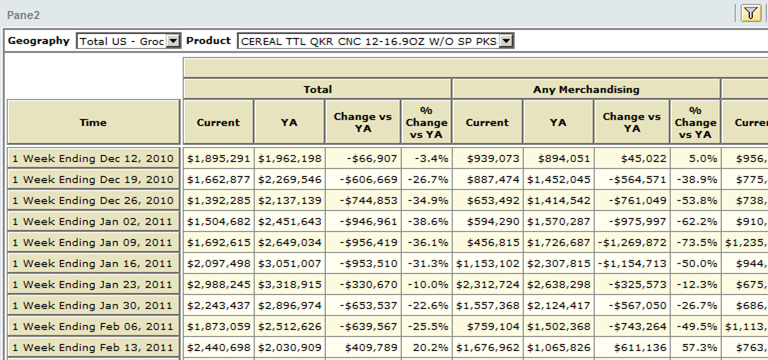Click the yellow filter funnel icon
Viewport: 768px width, 360px height.
750,13
